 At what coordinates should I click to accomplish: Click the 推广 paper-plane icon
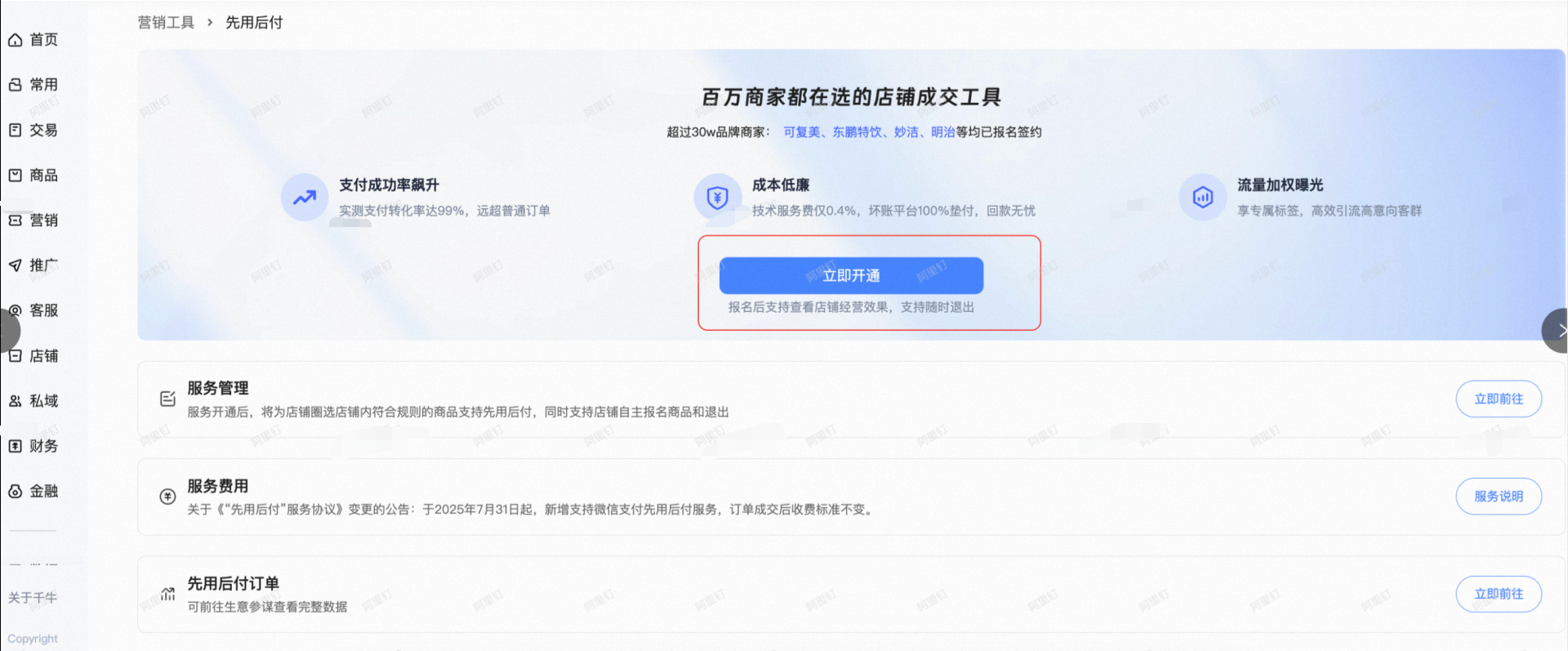click(15, 265)
